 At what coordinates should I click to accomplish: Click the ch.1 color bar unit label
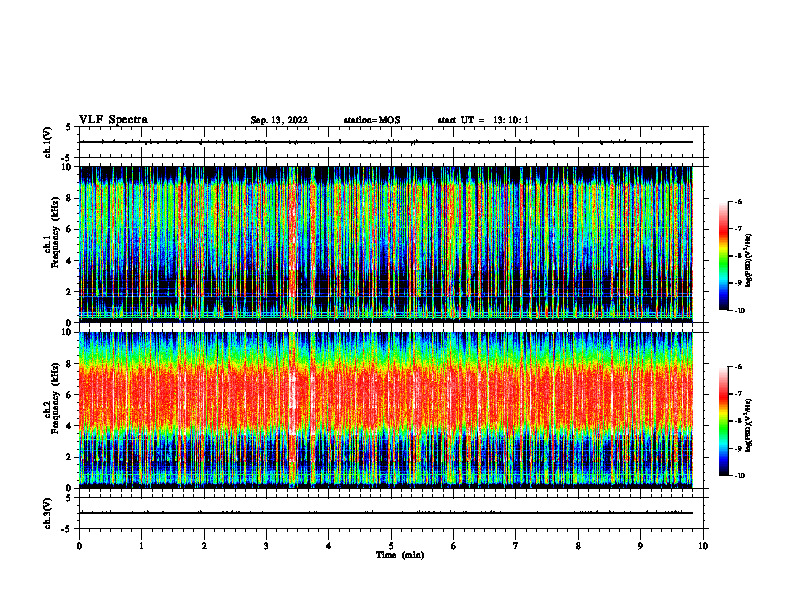point(748,260)
